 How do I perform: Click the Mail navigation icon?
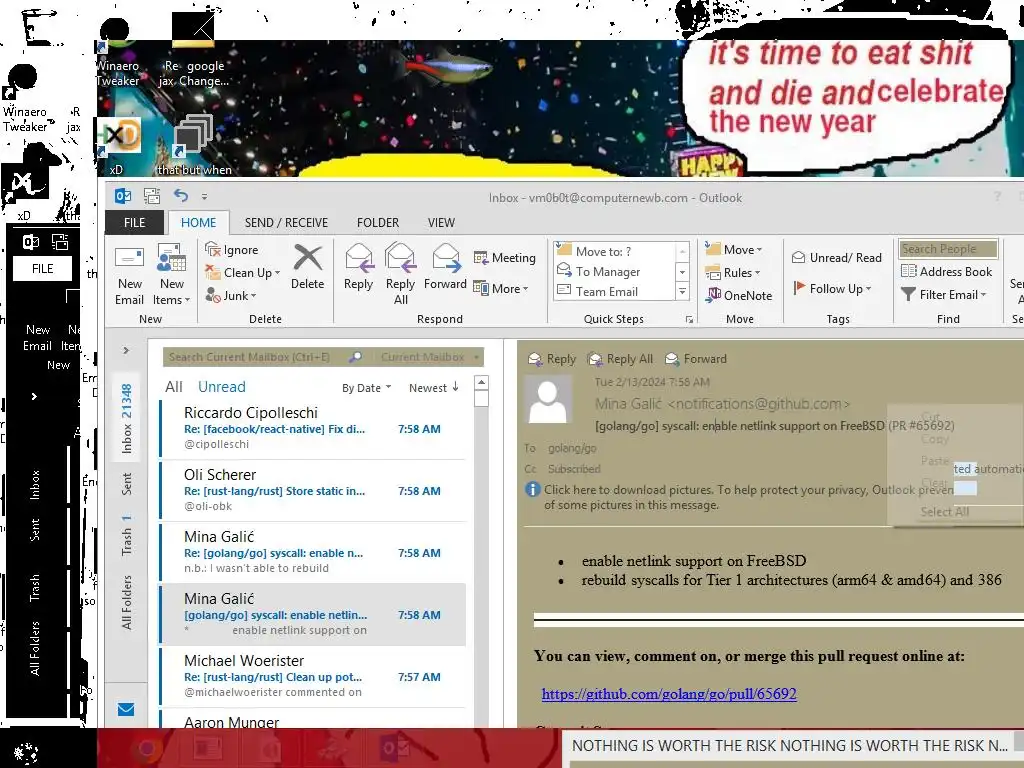point(126,709)
